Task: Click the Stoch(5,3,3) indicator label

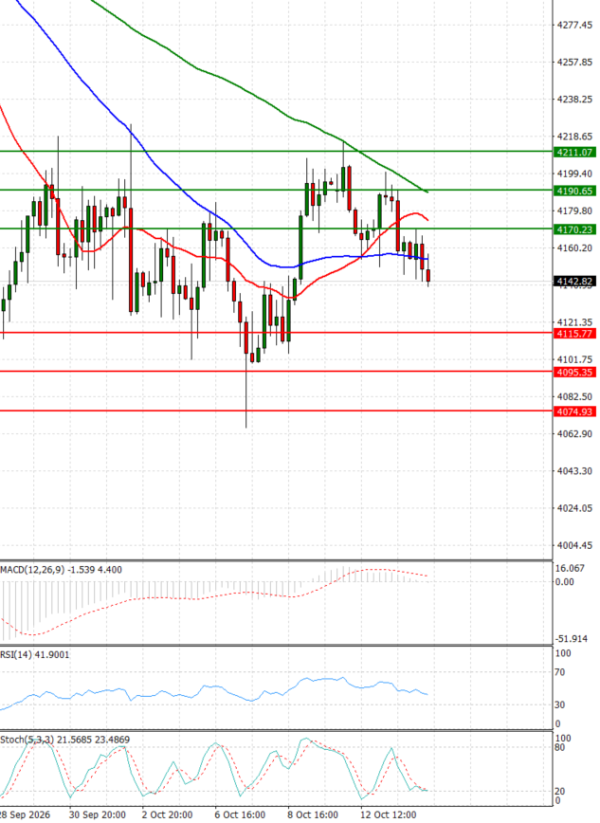Action: click(x=65, y=740)
